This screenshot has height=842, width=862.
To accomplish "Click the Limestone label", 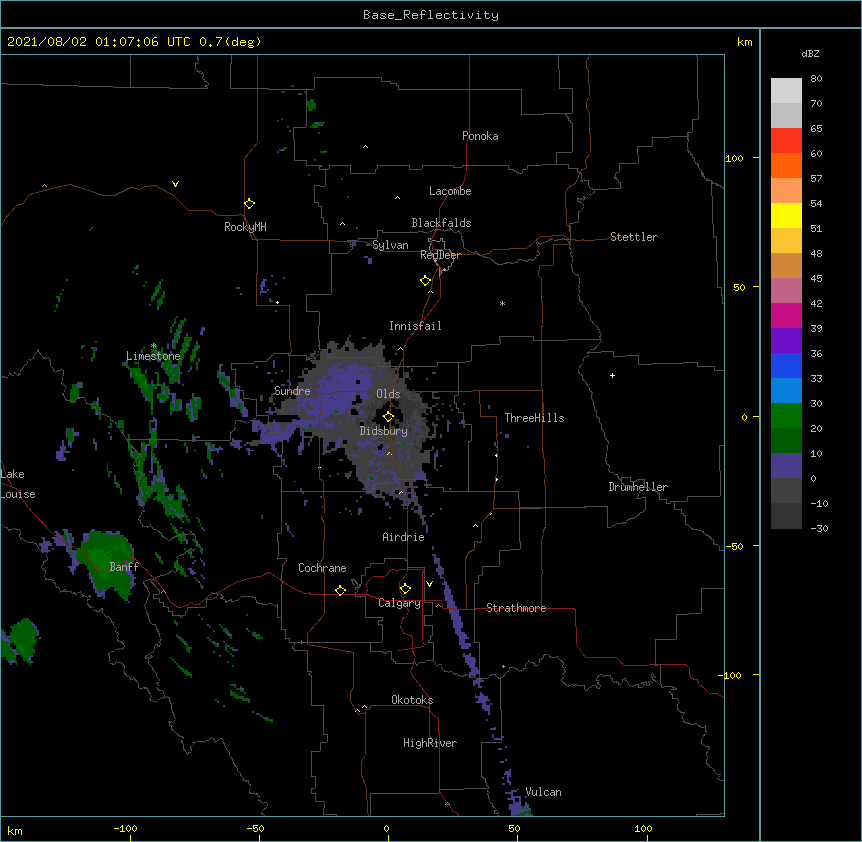I will pos(153,356).
